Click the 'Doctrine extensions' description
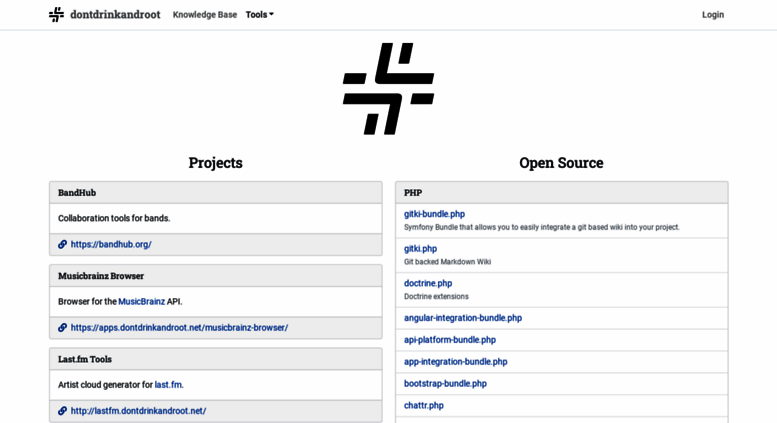This screenshot has width=777, height=423. (436, 296)
